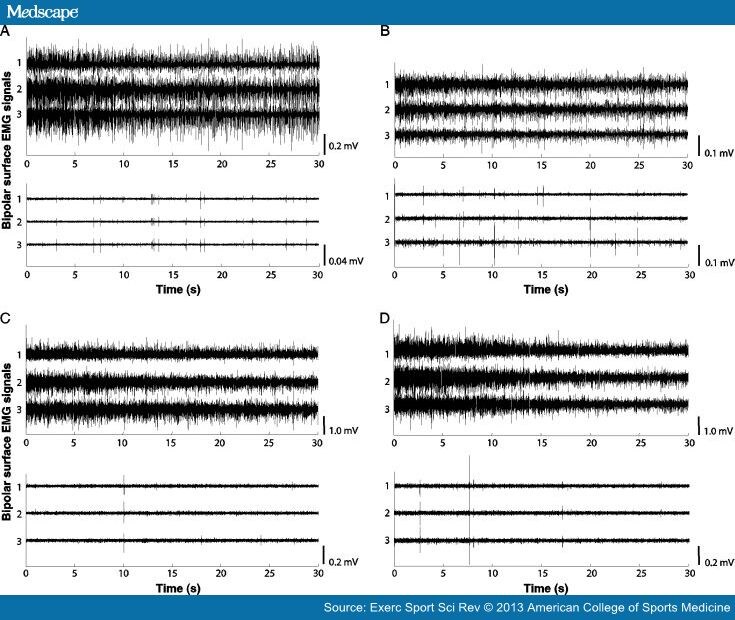Click the Time (s) label under panel B
The height and width of the screenshot is (620, 735).
coord(546,289)
